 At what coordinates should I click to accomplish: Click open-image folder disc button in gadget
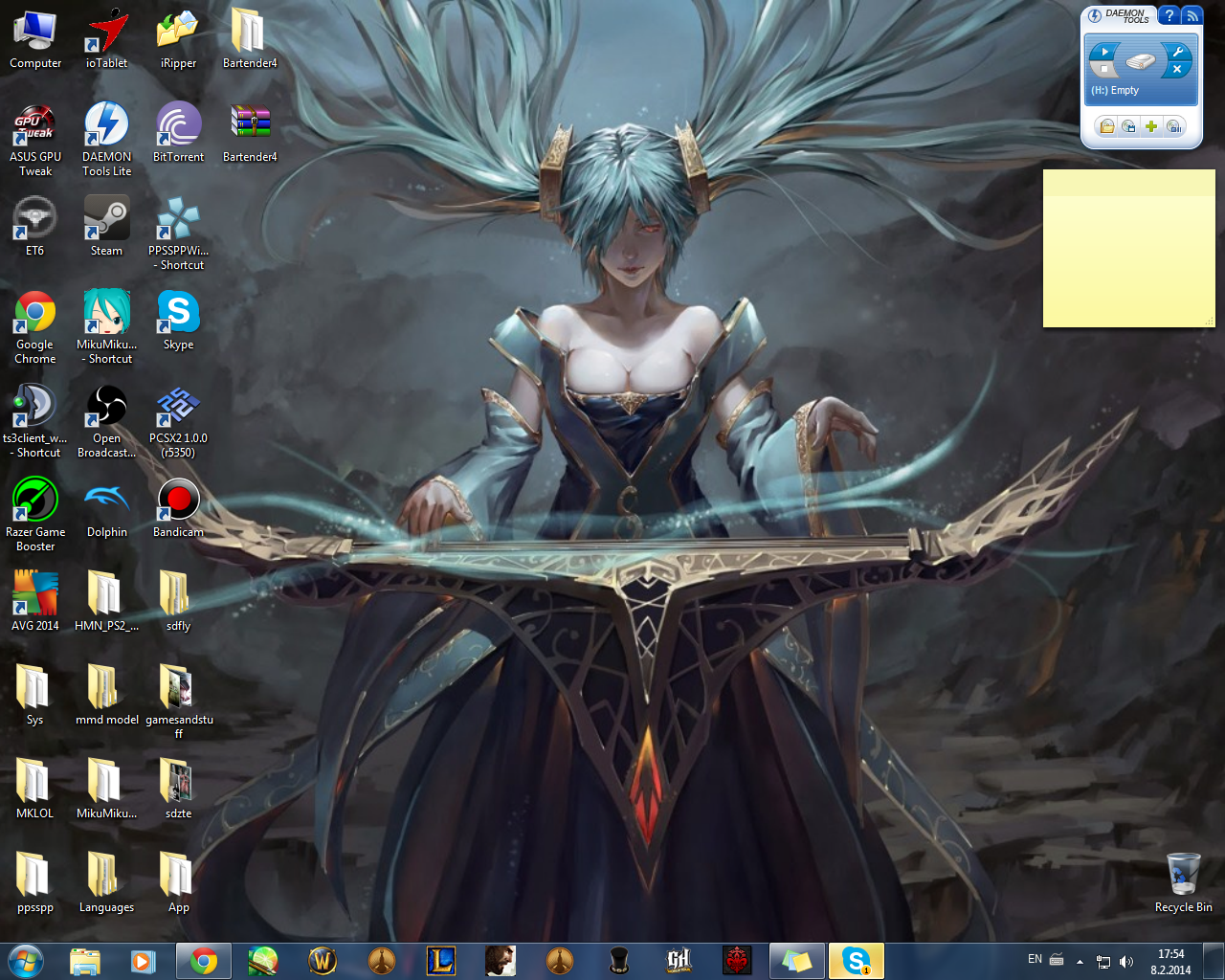(1107, 126)
